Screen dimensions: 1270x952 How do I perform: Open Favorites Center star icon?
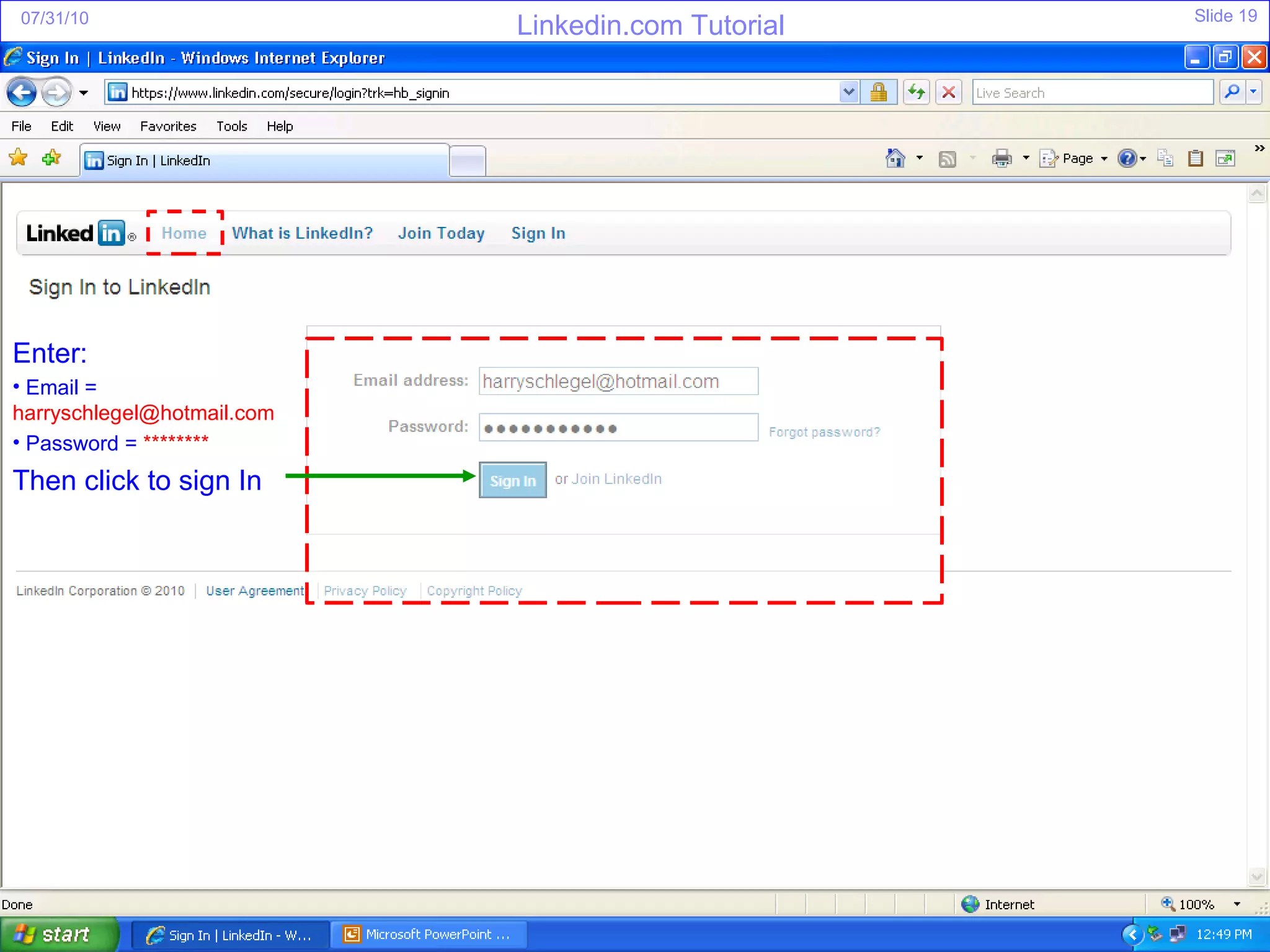point(19,157)
